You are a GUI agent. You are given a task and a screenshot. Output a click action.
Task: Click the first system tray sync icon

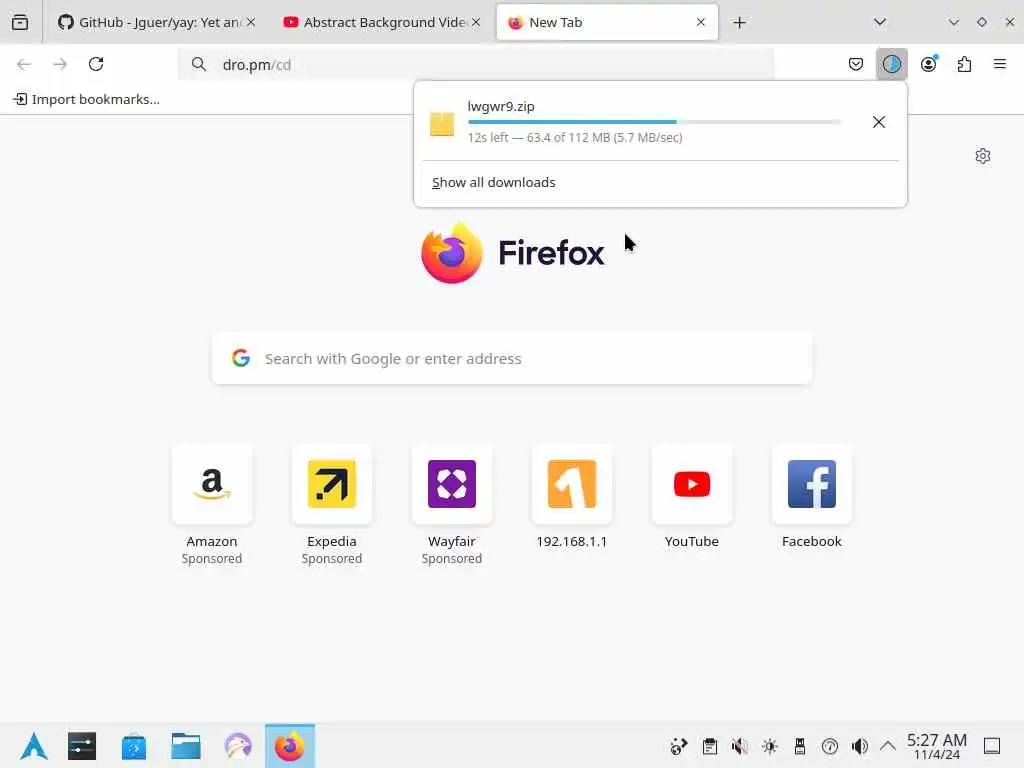tap(679, 746)
